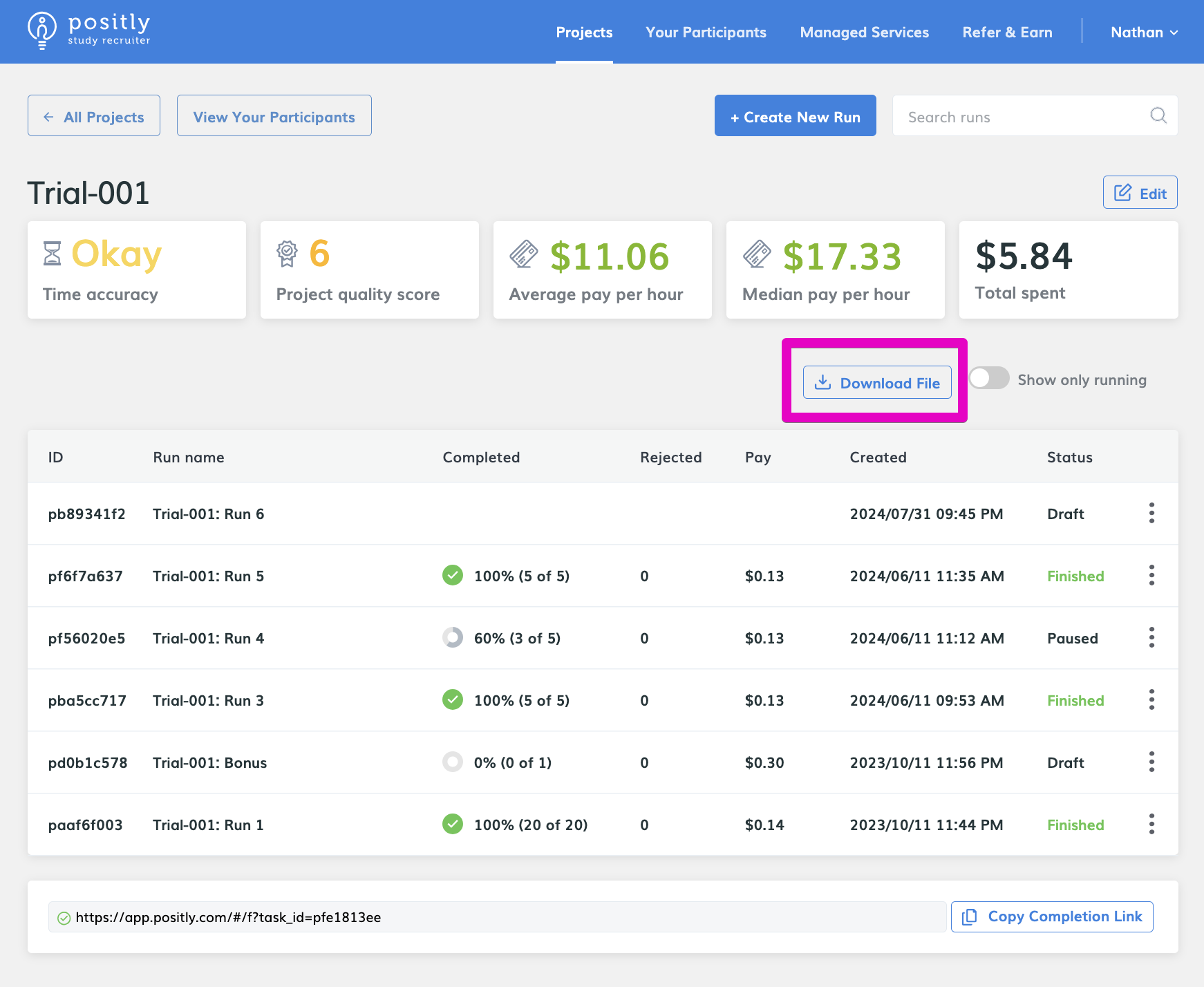Viewport: 1204px width, 987px height.
Task: Click the Average pay per hour ticket icon
Action: (523, 254)
